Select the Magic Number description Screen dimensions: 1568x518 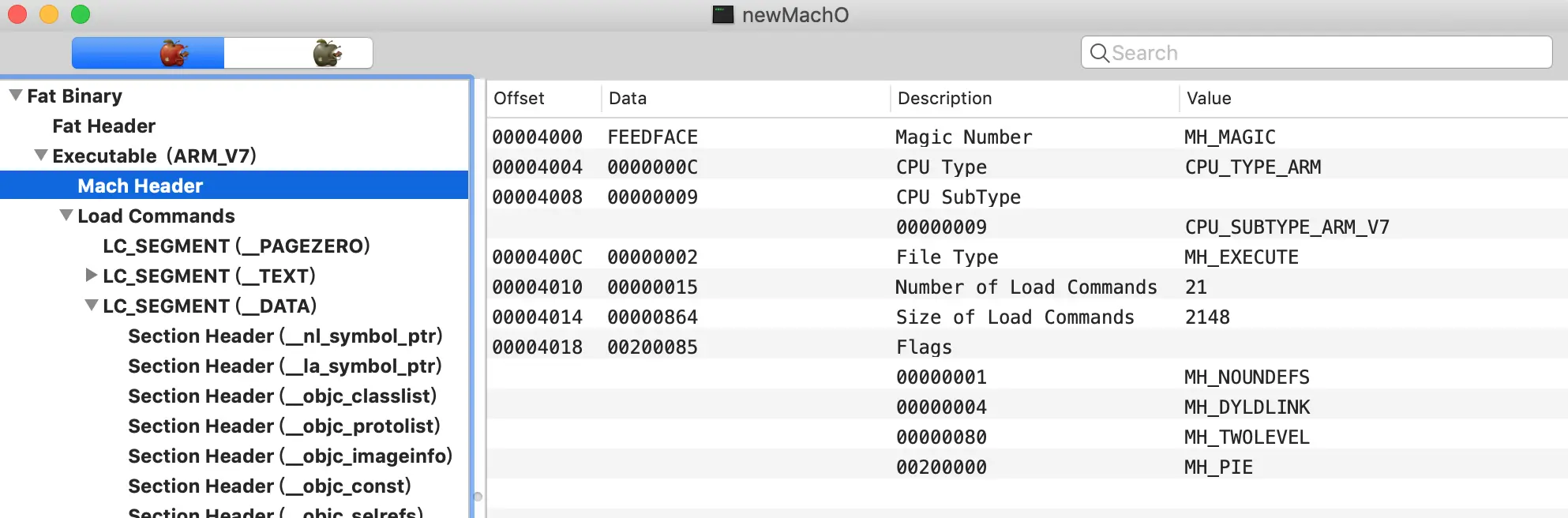point(963,137)
